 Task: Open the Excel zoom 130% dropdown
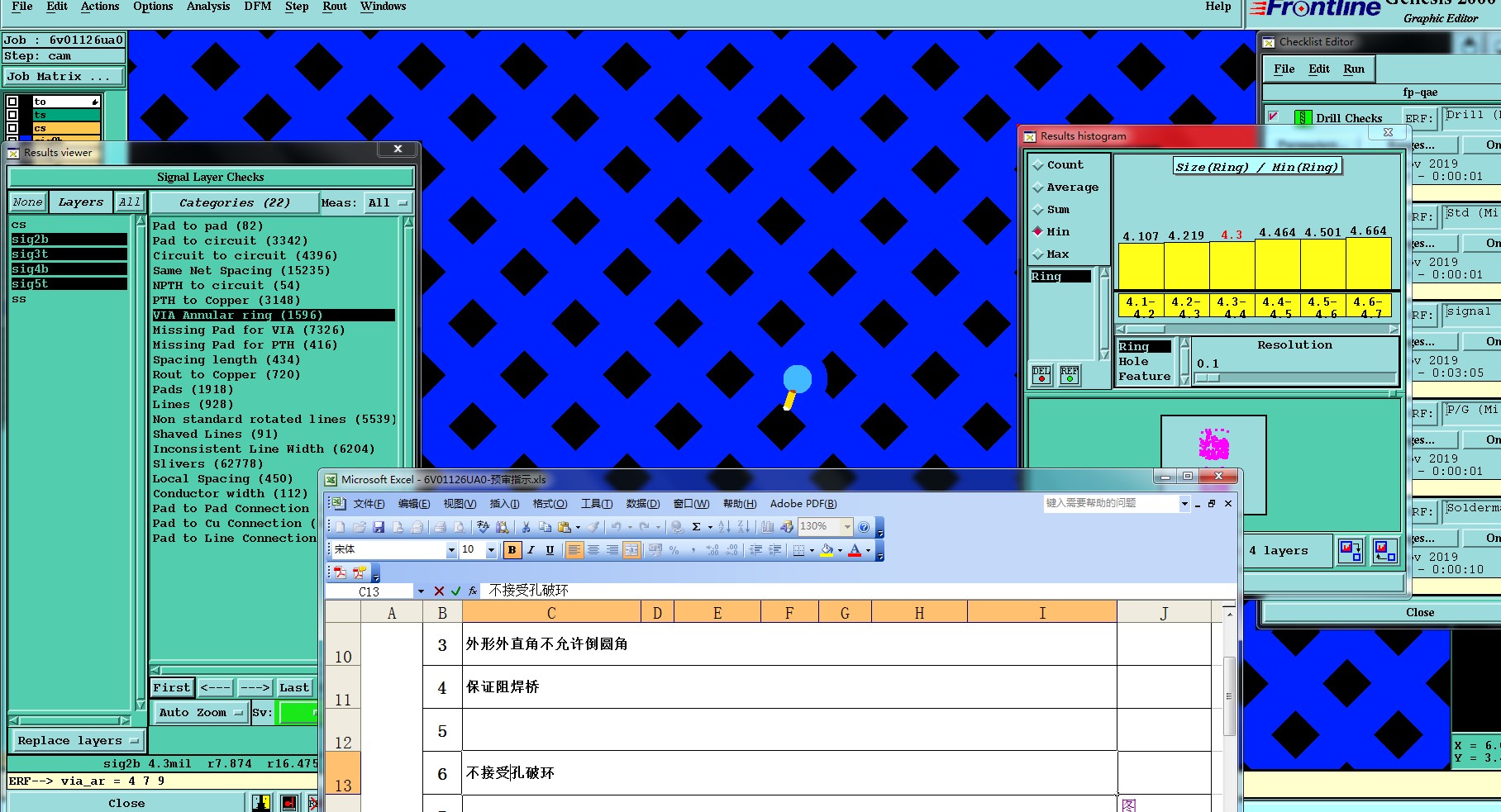tap(847, 526)
